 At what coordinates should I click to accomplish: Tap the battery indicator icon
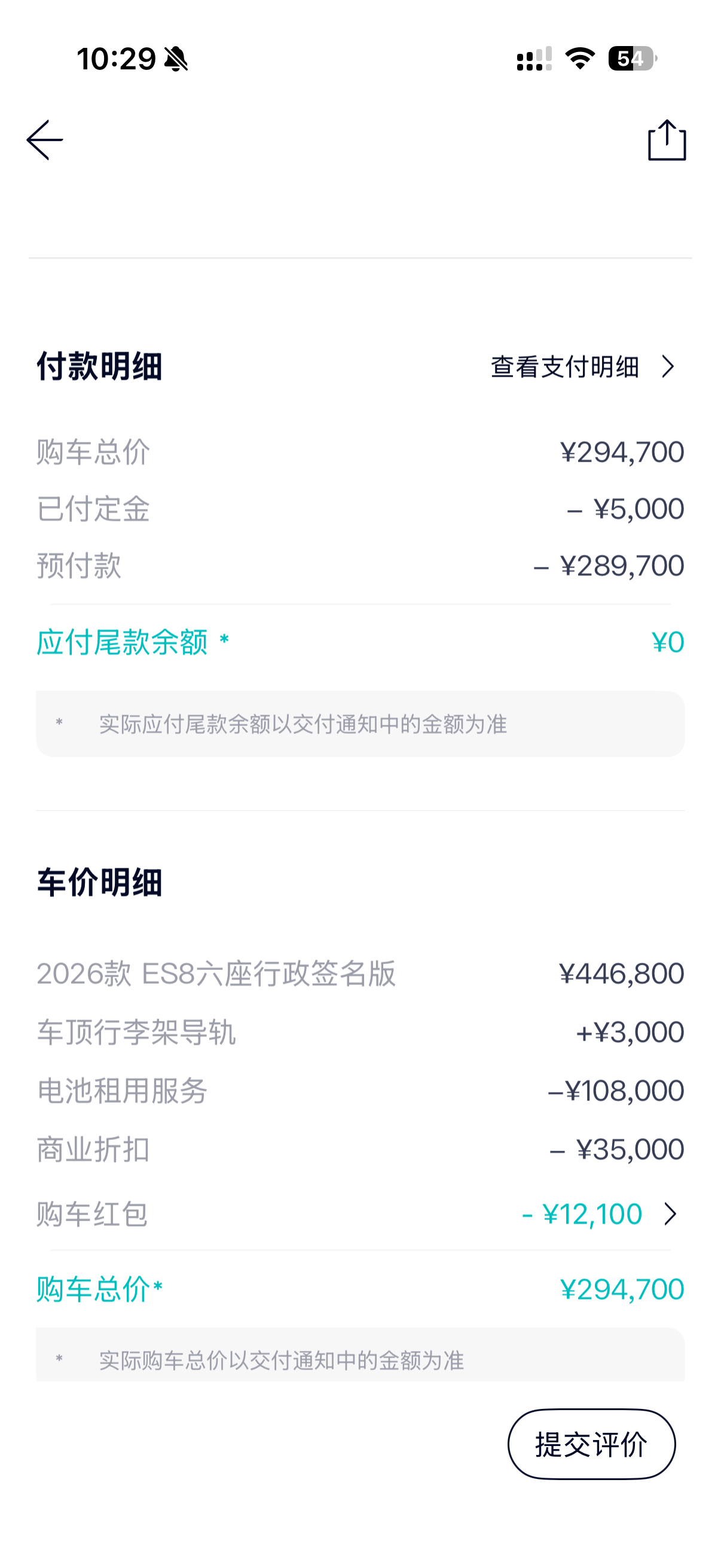pos(633,59)
